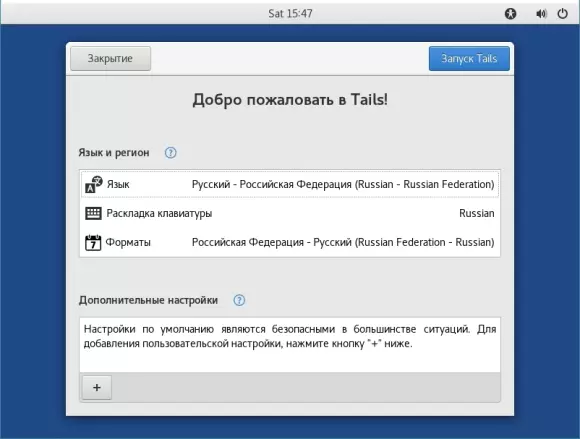Click formats value Российская Федерация - Русский
The width and height of the screenshot is (580, 439).
tap(343, 242)
